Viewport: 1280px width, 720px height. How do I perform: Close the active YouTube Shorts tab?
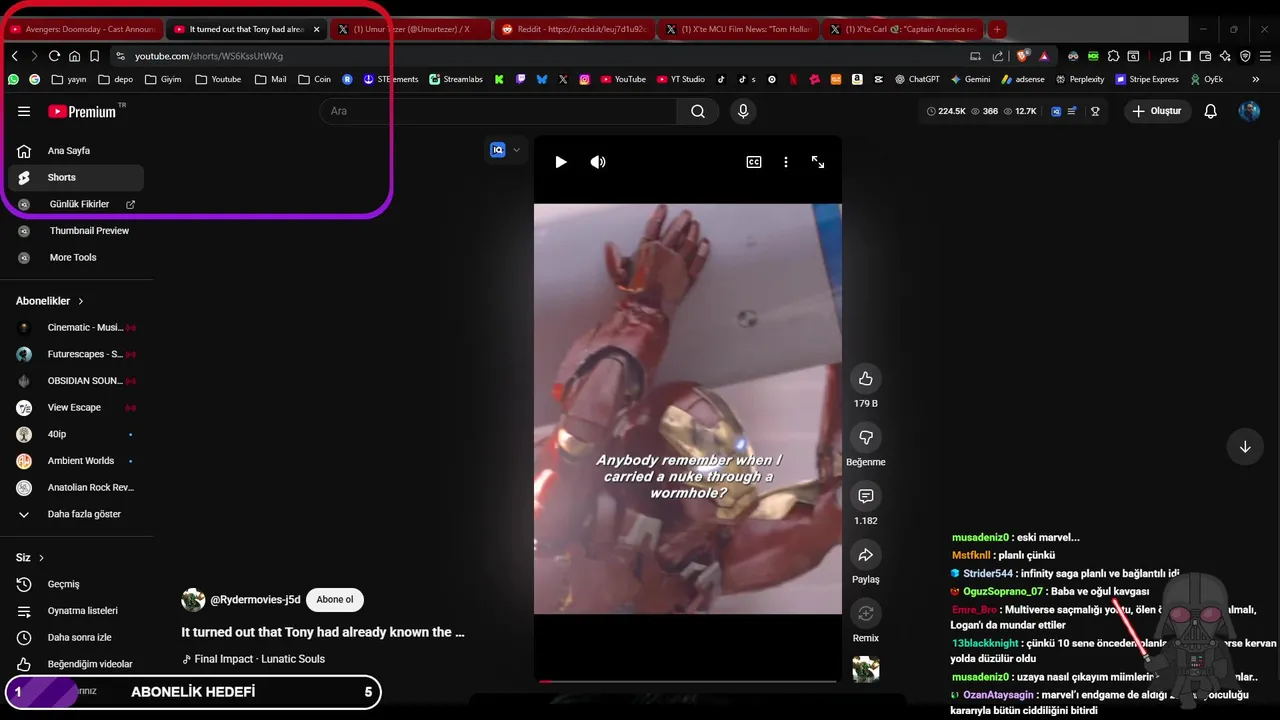tap(316, 29)
